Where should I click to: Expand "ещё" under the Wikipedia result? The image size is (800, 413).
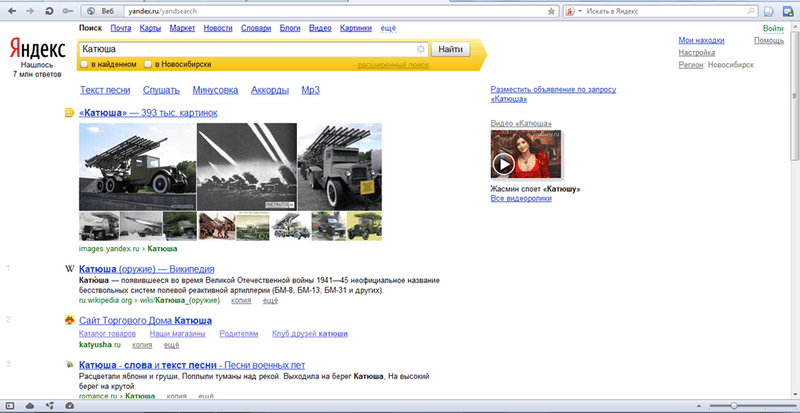[x=270, y=299]
